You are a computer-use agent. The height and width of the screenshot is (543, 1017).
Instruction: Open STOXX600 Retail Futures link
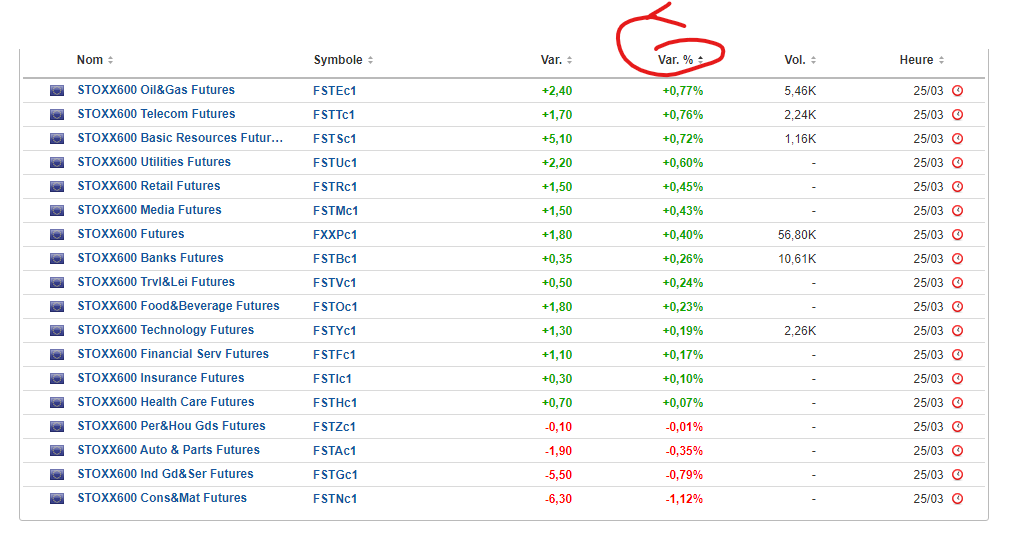point(149,186)
